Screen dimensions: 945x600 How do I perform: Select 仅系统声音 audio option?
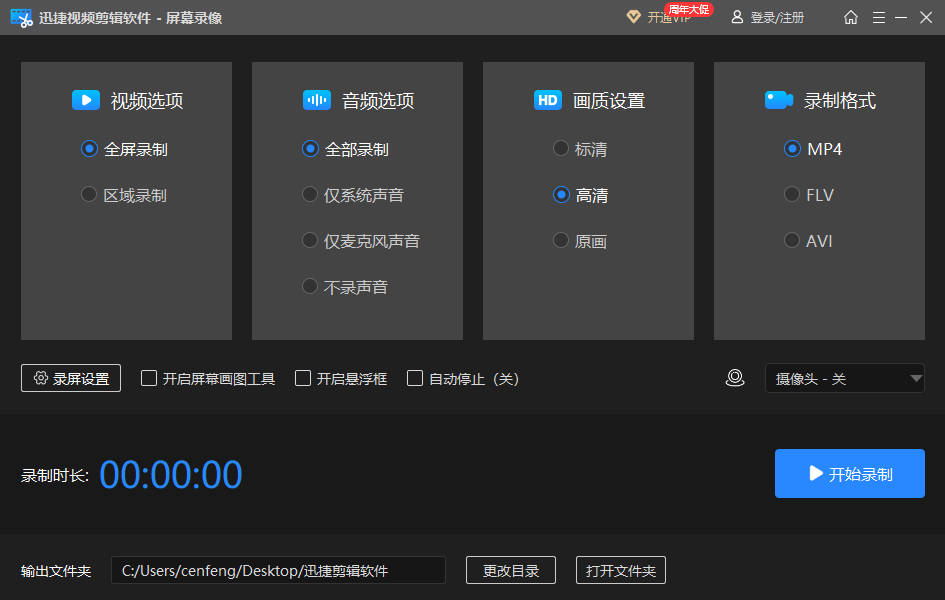[310, 195]
